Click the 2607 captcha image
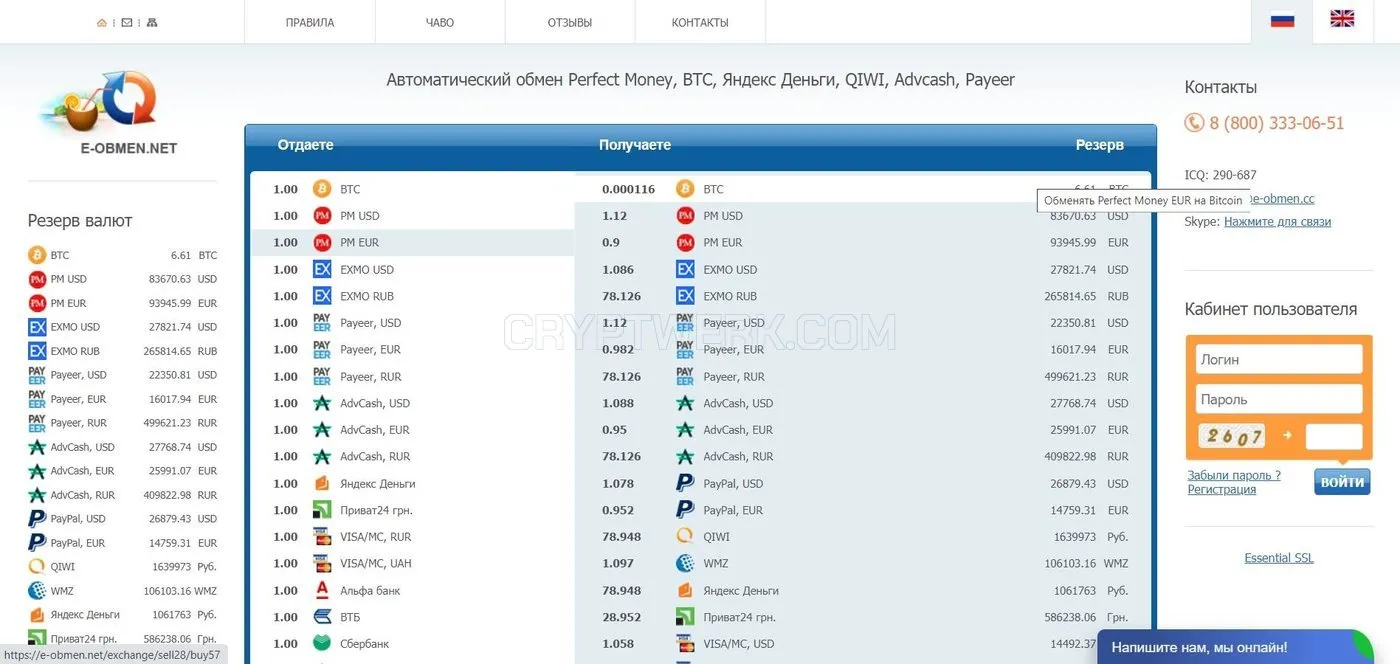1400x664 pixels. click(1232, 436)
